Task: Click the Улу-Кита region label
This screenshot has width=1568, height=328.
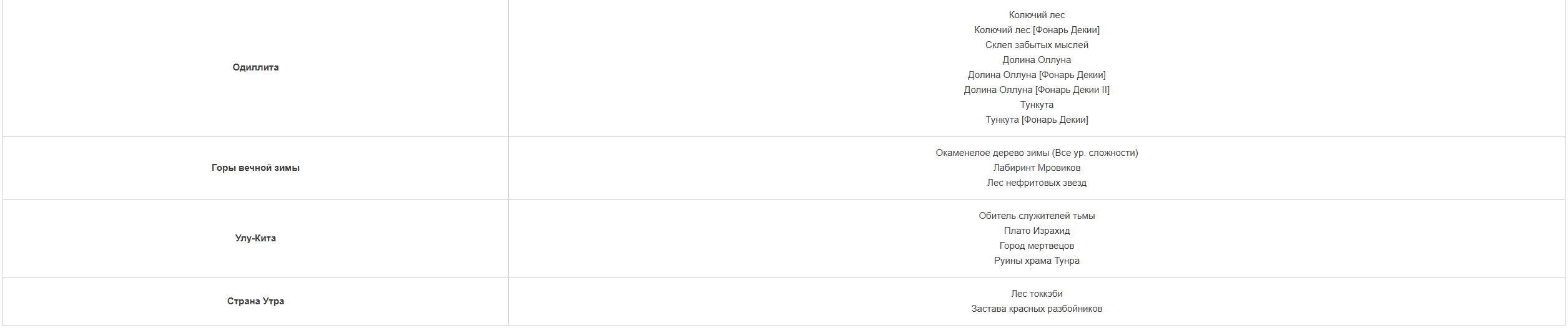Action: click(x=255, y=238)
